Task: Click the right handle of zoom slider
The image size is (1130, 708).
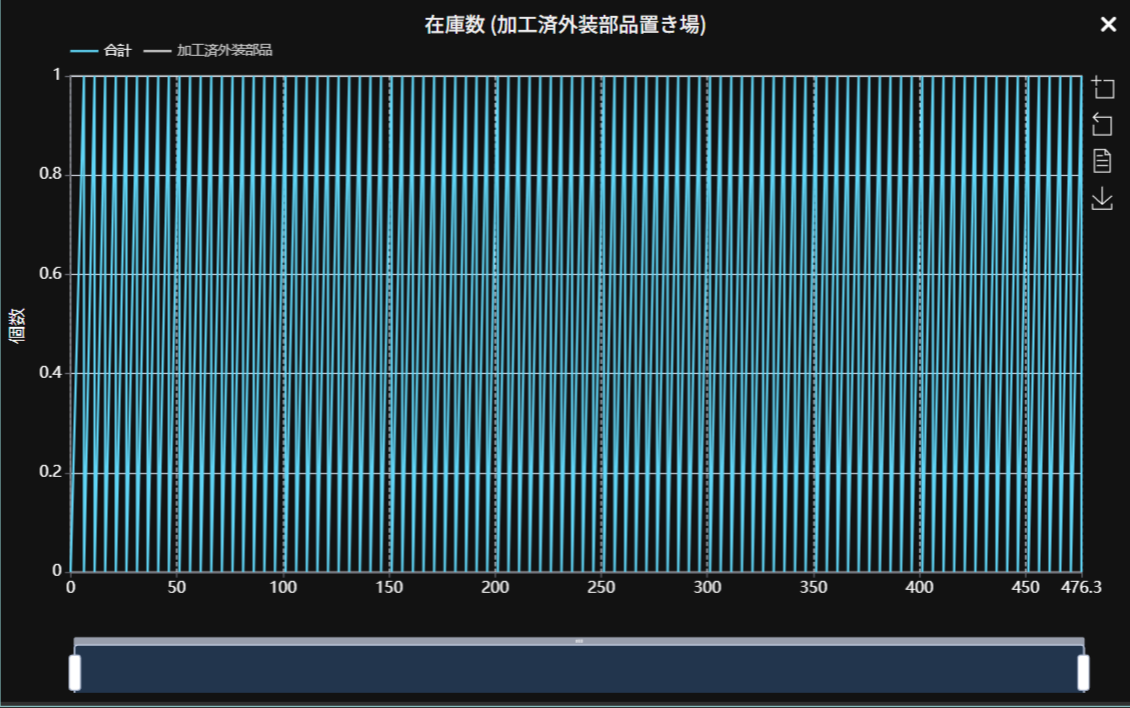Action: pyautogui.click(x=1083, y=672)
